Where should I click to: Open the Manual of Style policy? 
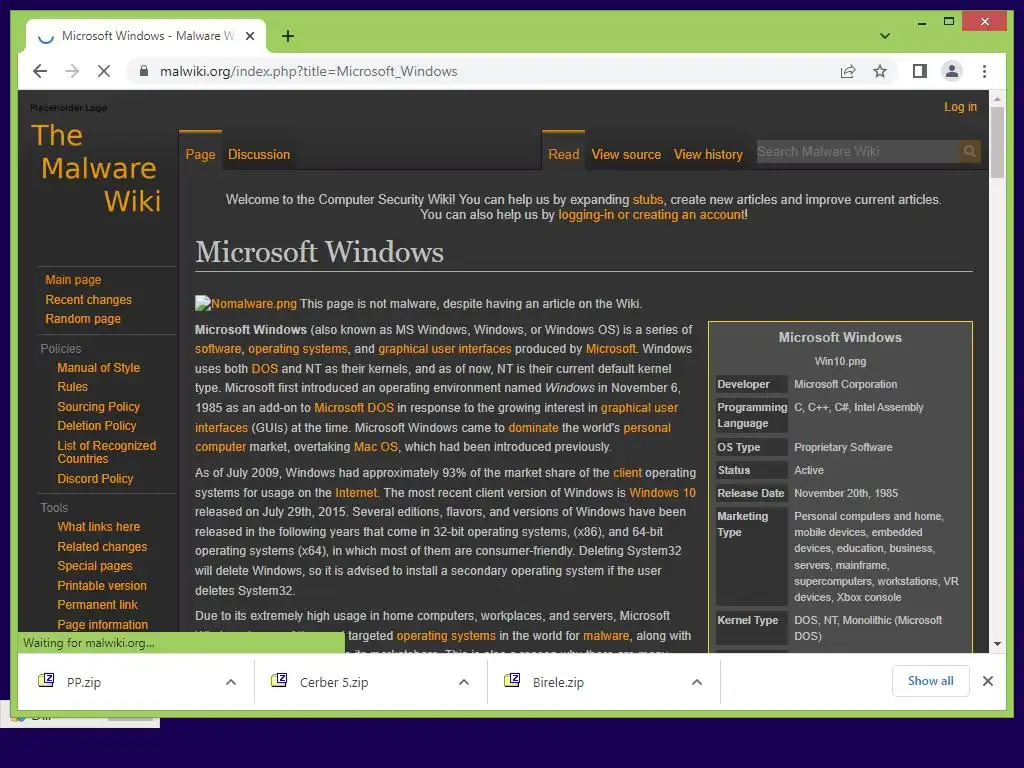(x=99, y=368)
